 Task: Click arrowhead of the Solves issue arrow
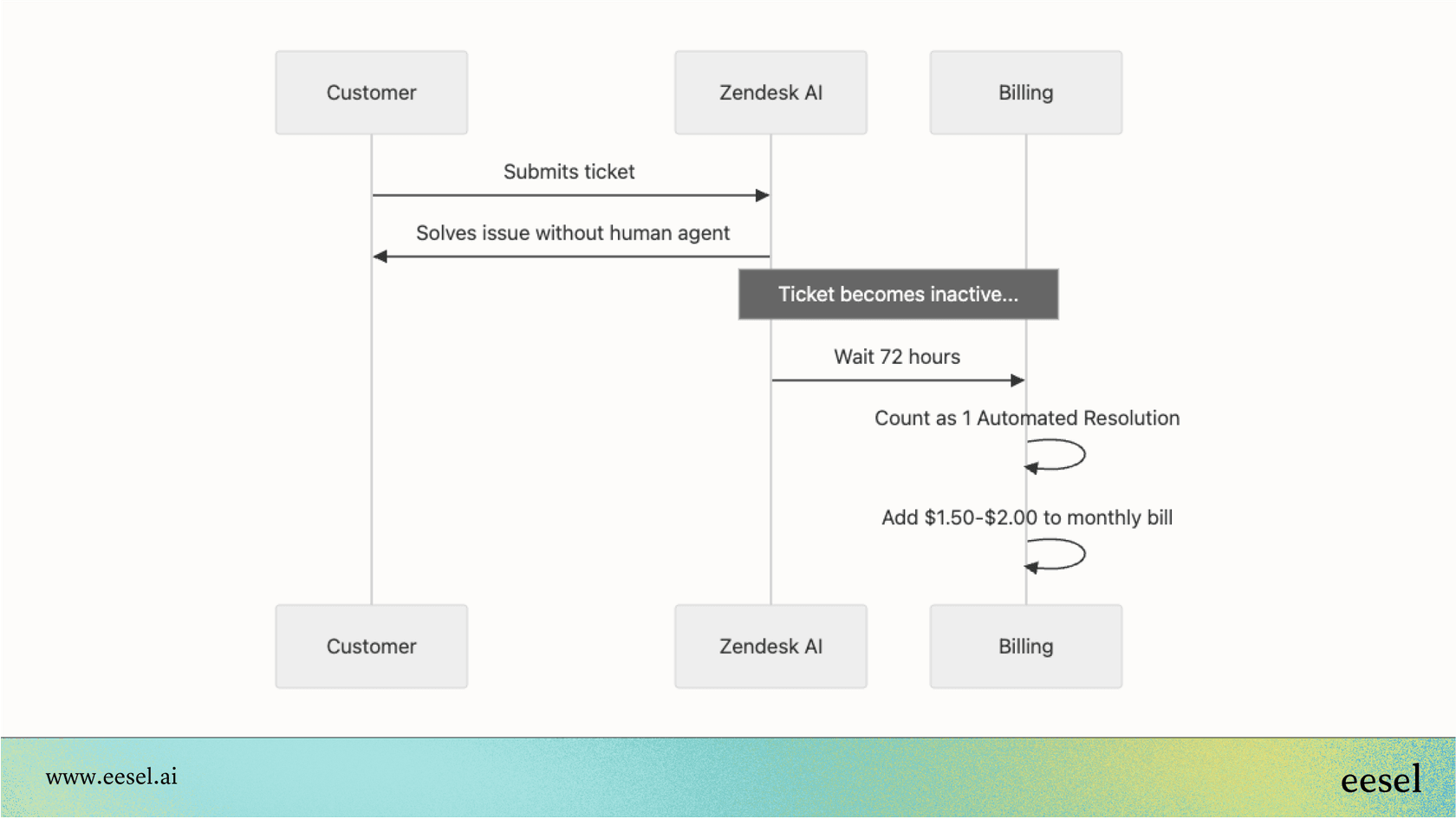coord(380,257)
